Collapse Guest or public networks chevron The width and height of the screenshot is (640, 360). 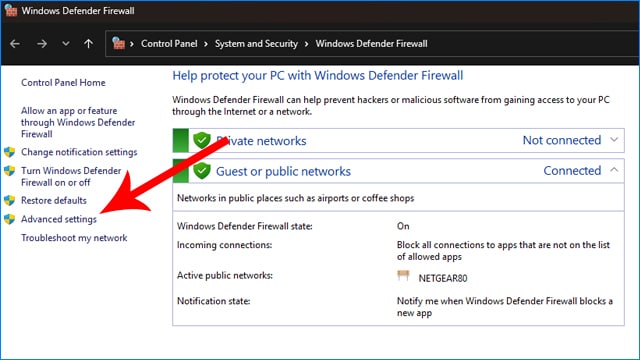614,170
